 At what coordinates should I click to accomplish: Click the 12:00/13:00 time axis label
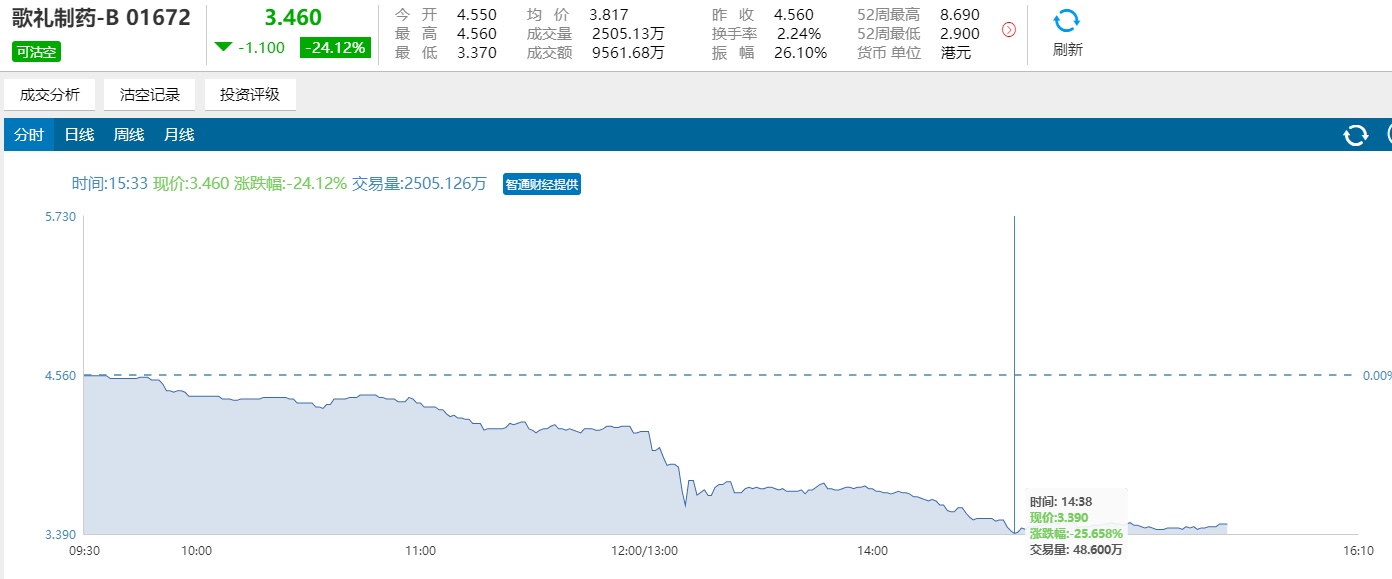[645, 550]
